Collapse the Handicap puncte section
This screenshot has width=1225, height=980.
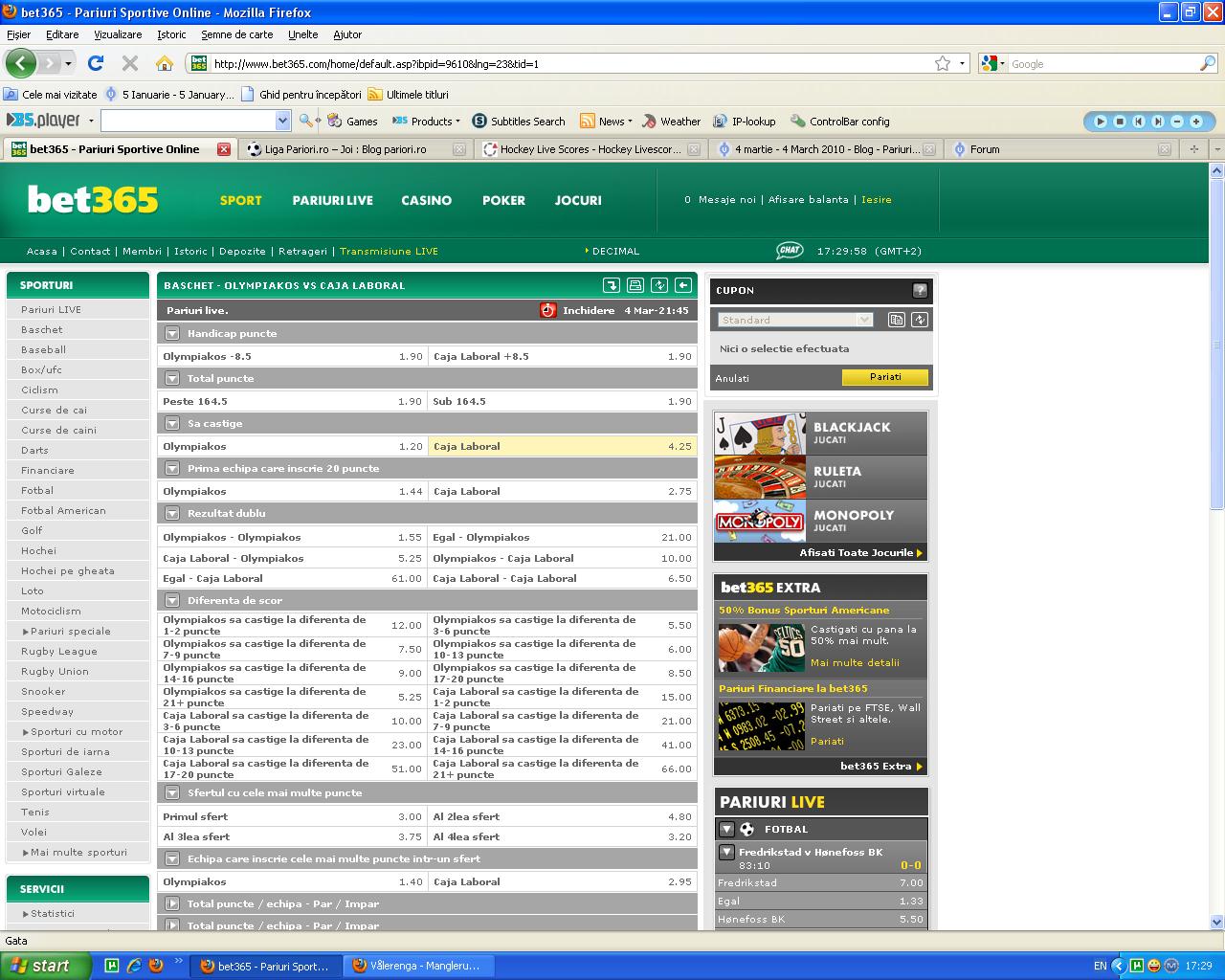[172, 333]
